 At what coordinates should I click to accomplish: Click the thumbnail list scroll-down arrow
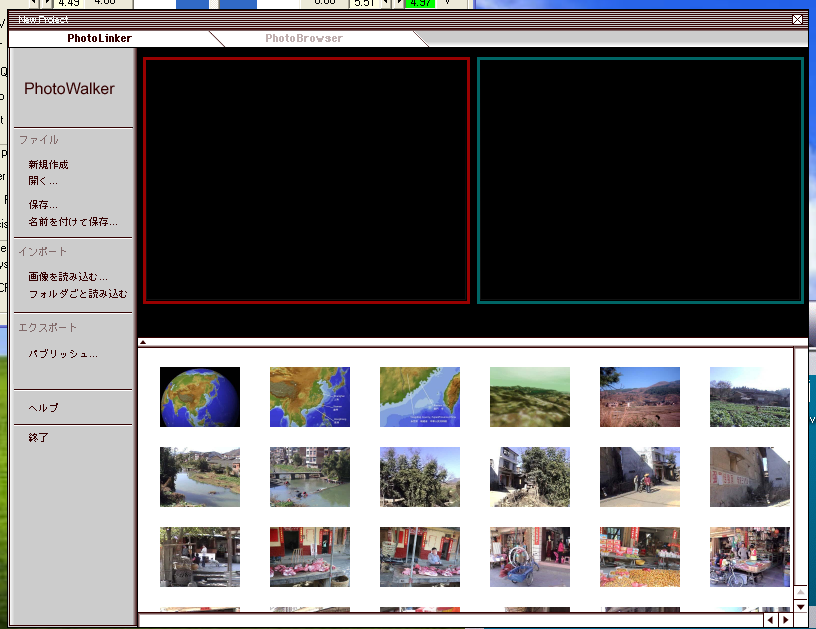pos(800,606)
